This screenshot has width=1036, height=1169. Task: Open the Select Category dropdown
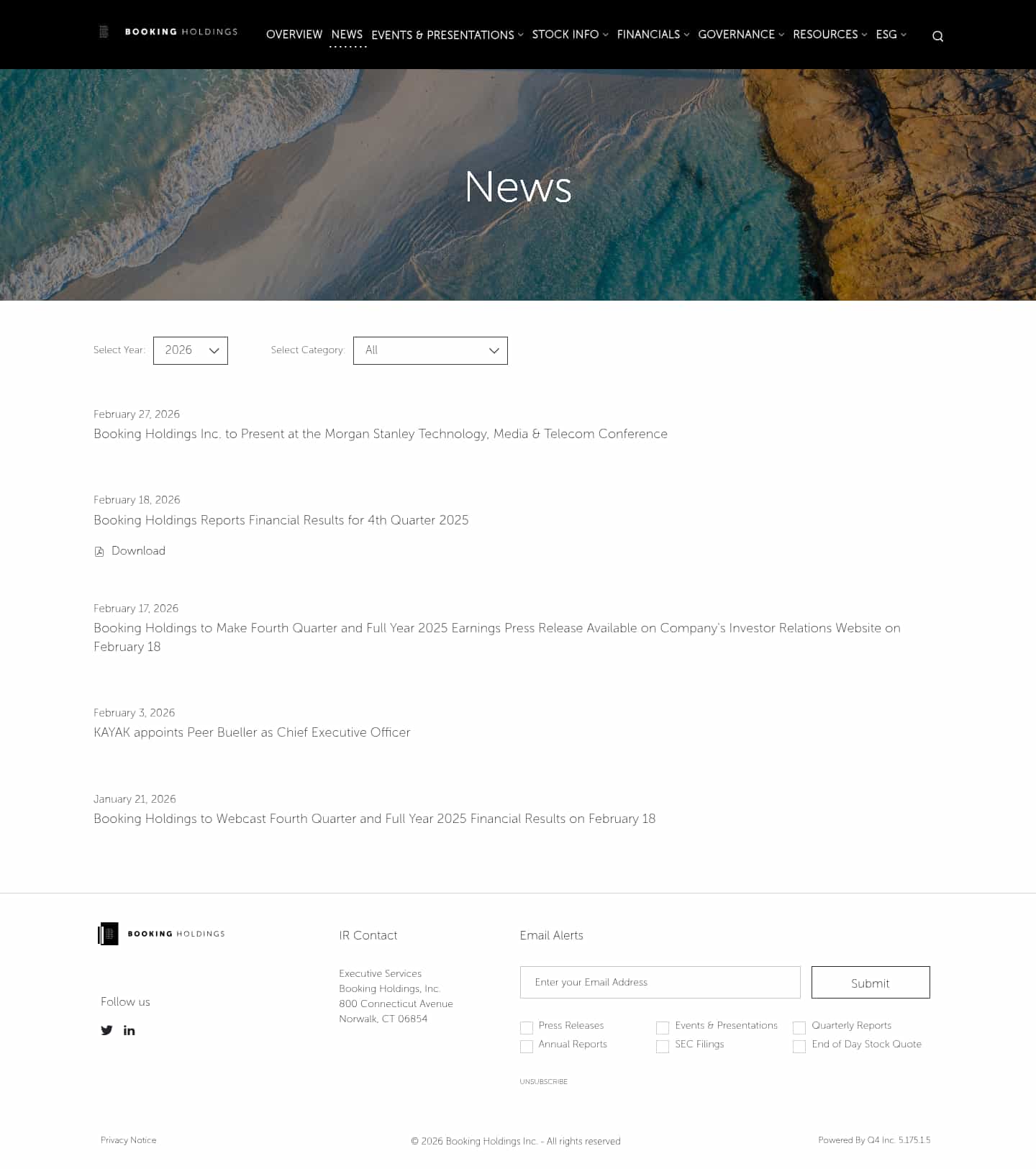[430, 350]
